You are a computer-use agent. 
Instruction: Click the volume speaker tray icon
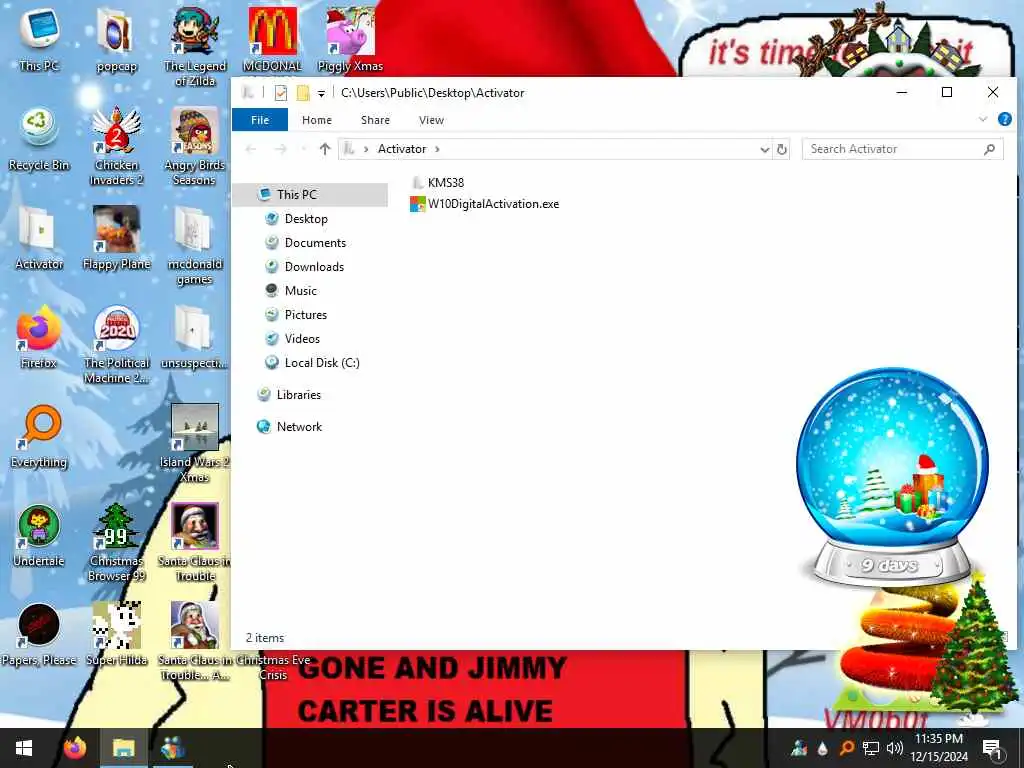[x=895, y=748]
